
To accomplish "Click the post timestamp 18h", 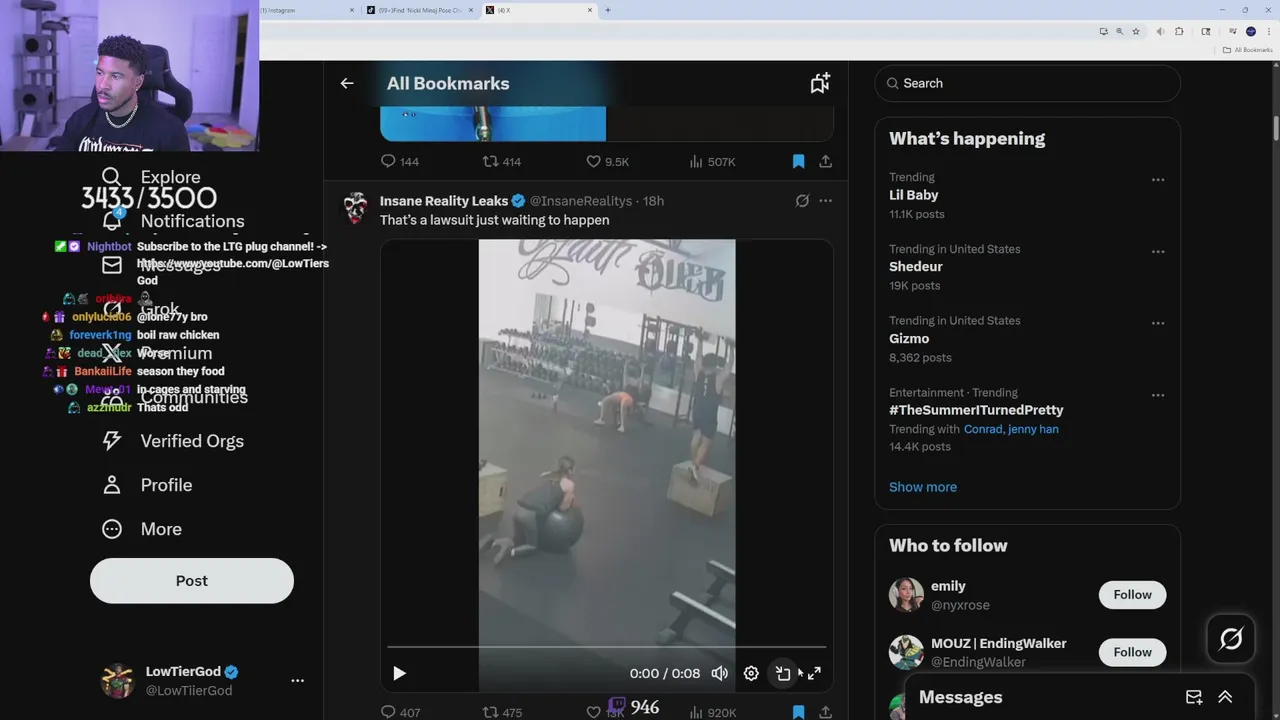I will click(x=653, y=201).
